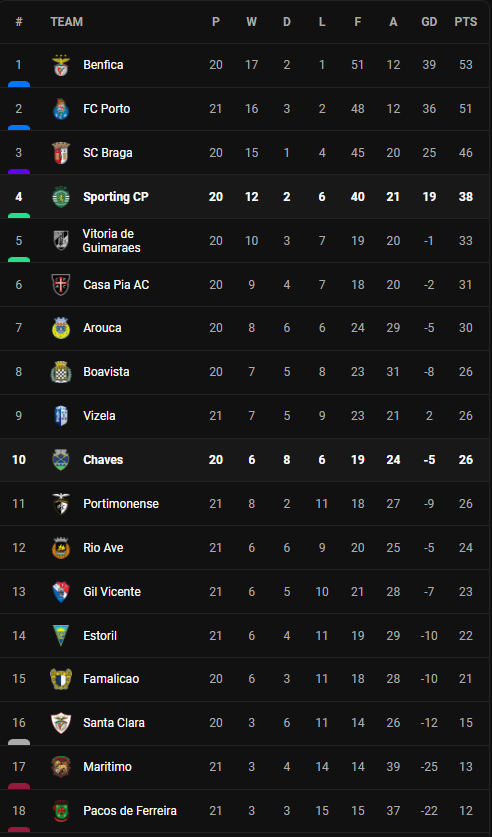Select the Gil Vicente team name
The image size is (492, 837).
[x=112, y=591]
